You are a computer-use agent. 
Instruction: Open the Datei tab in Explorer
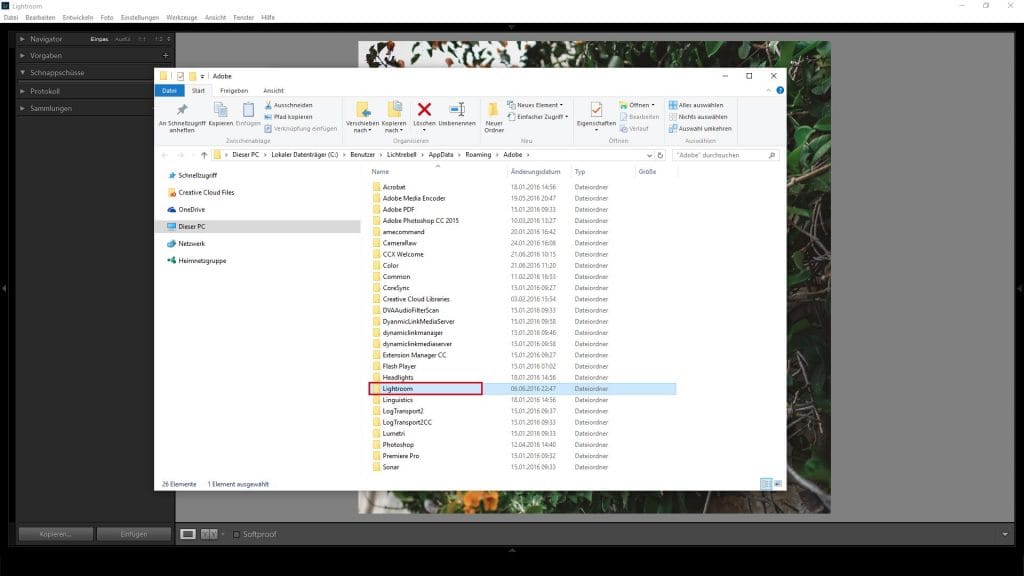(x=169, y=91)
